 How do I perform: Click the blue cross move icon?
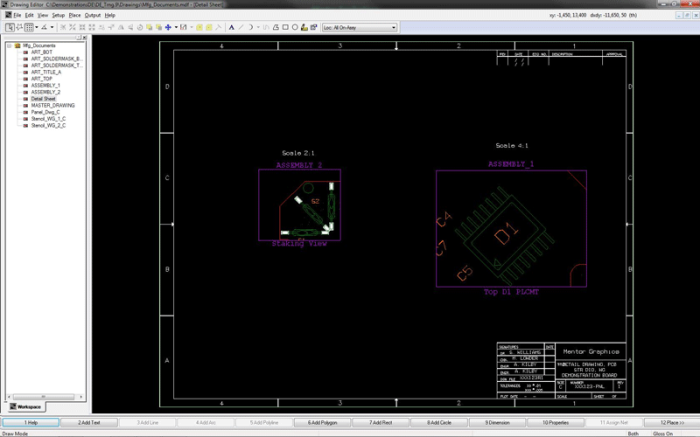(x=168, y=27)
